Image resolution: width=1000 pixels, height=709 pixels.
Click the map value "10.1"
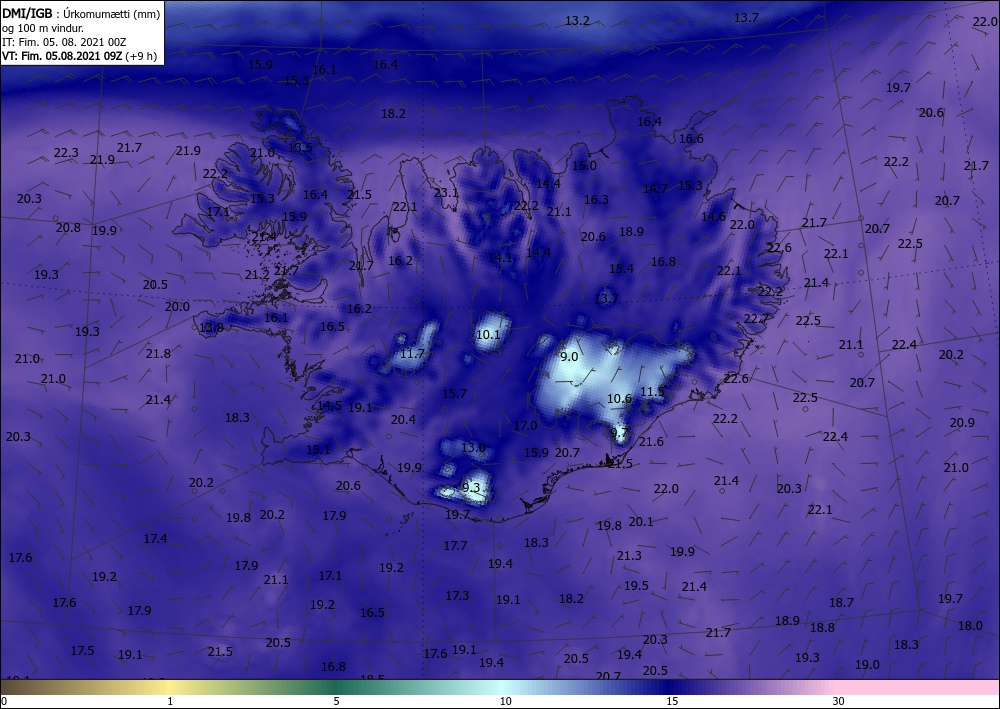click(488, 334)
